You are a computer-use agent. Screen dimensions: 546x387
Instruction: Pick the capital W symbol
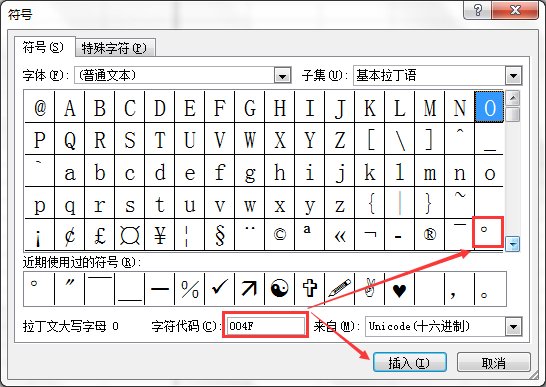[250, 139]
